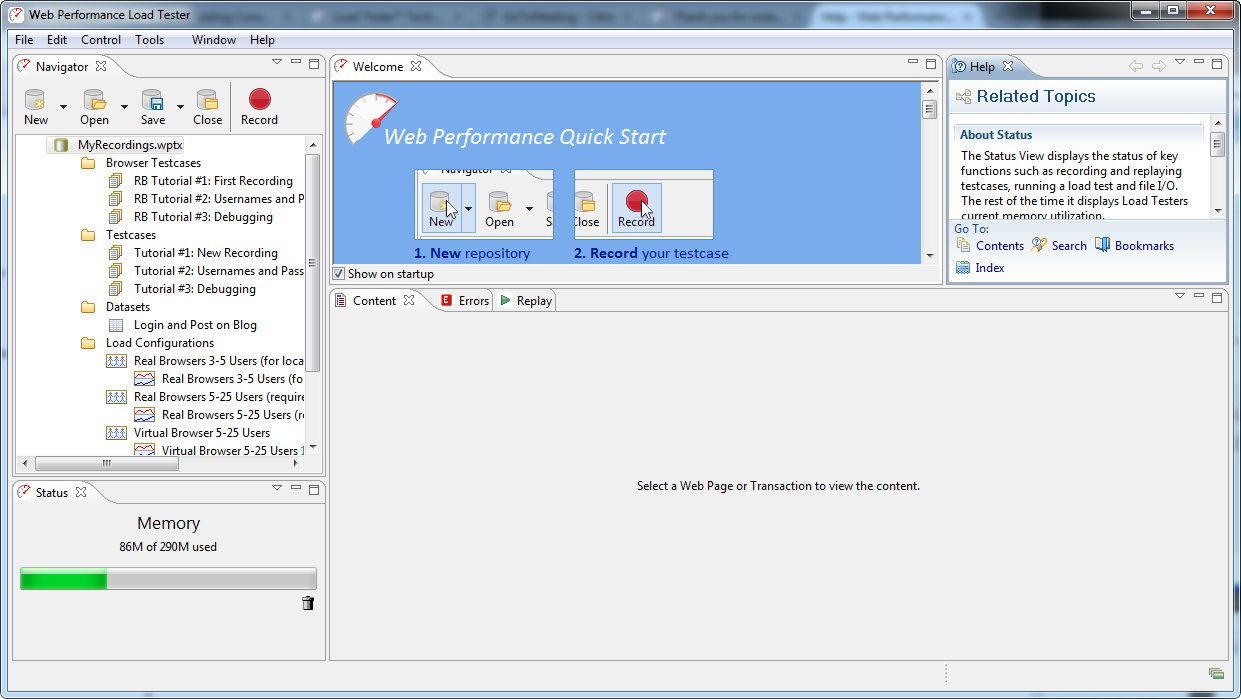Save the repository via the Save icon
The width and height of the screenshot is (1241, 699).
click(151, 101)
